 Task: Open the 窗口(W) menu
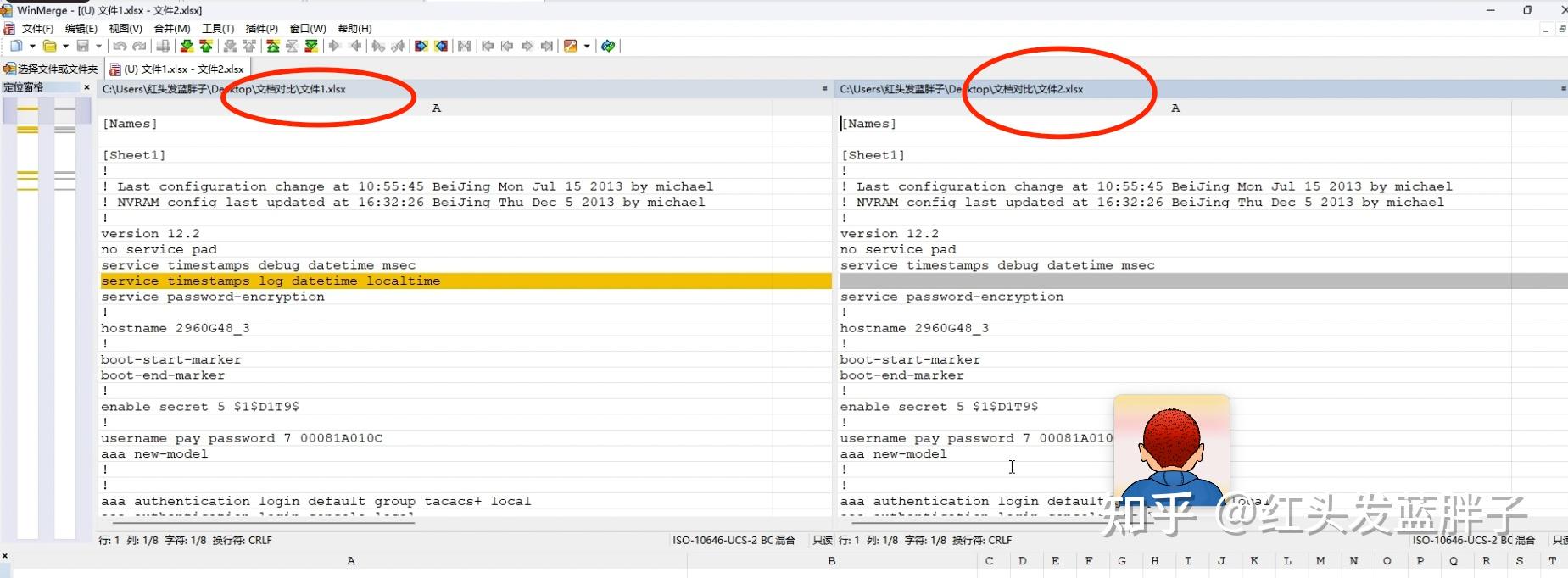coord(308,29)
